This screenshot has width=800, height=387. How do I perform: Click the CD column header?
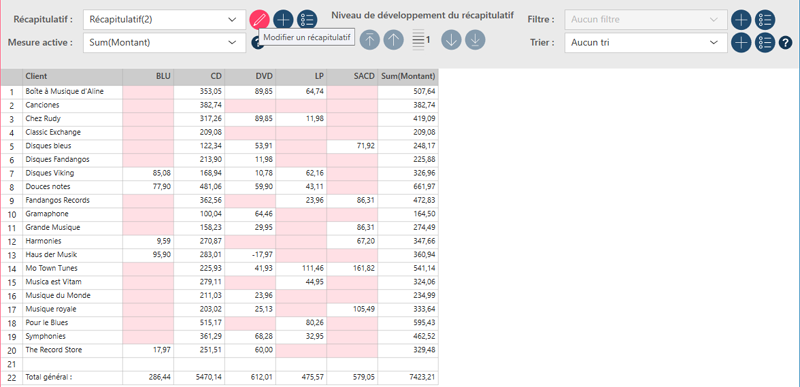199,77
